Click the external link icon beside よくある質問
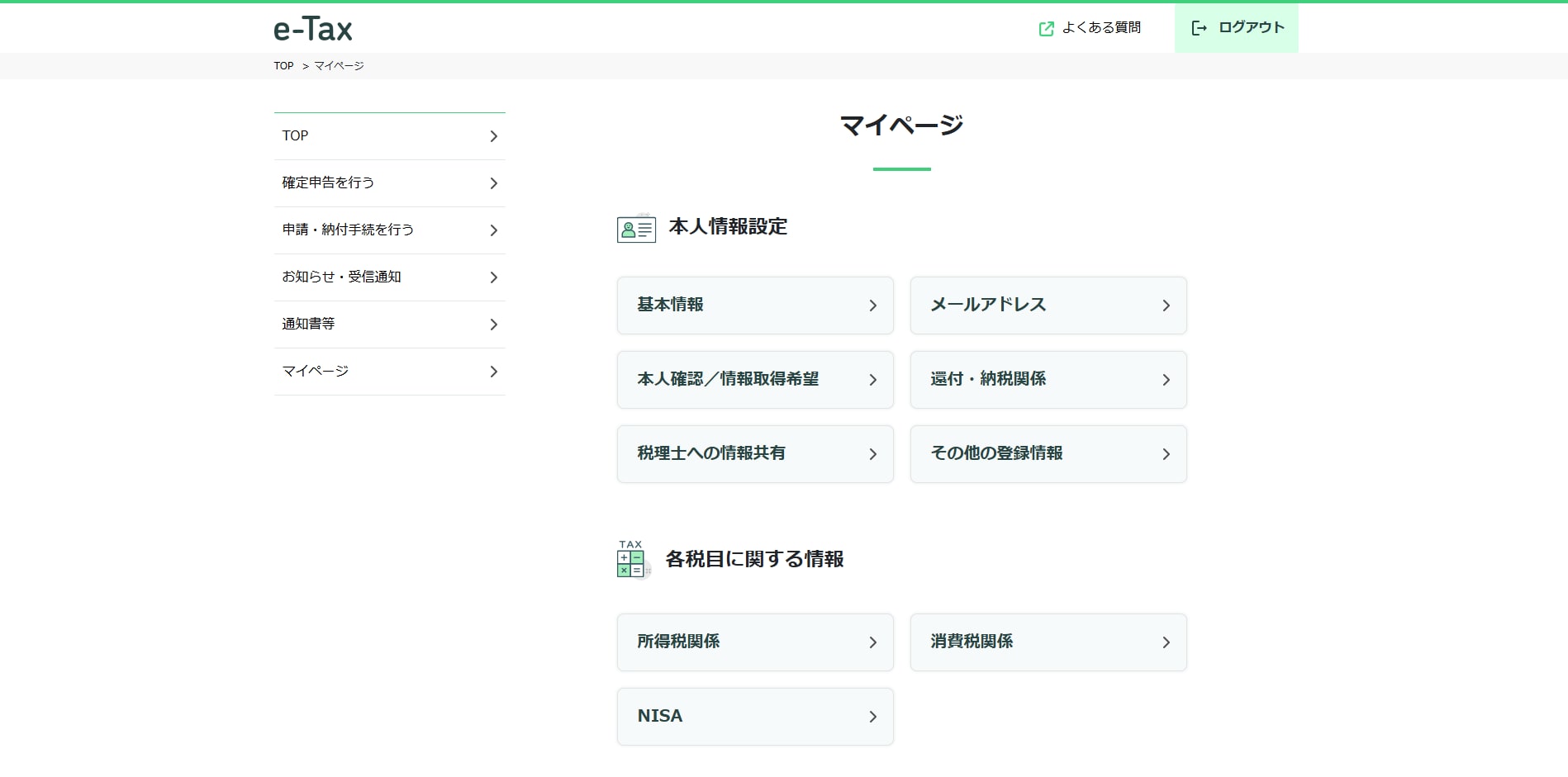The width and height of the screenshot is (1568, 777). coord(1046,29)
